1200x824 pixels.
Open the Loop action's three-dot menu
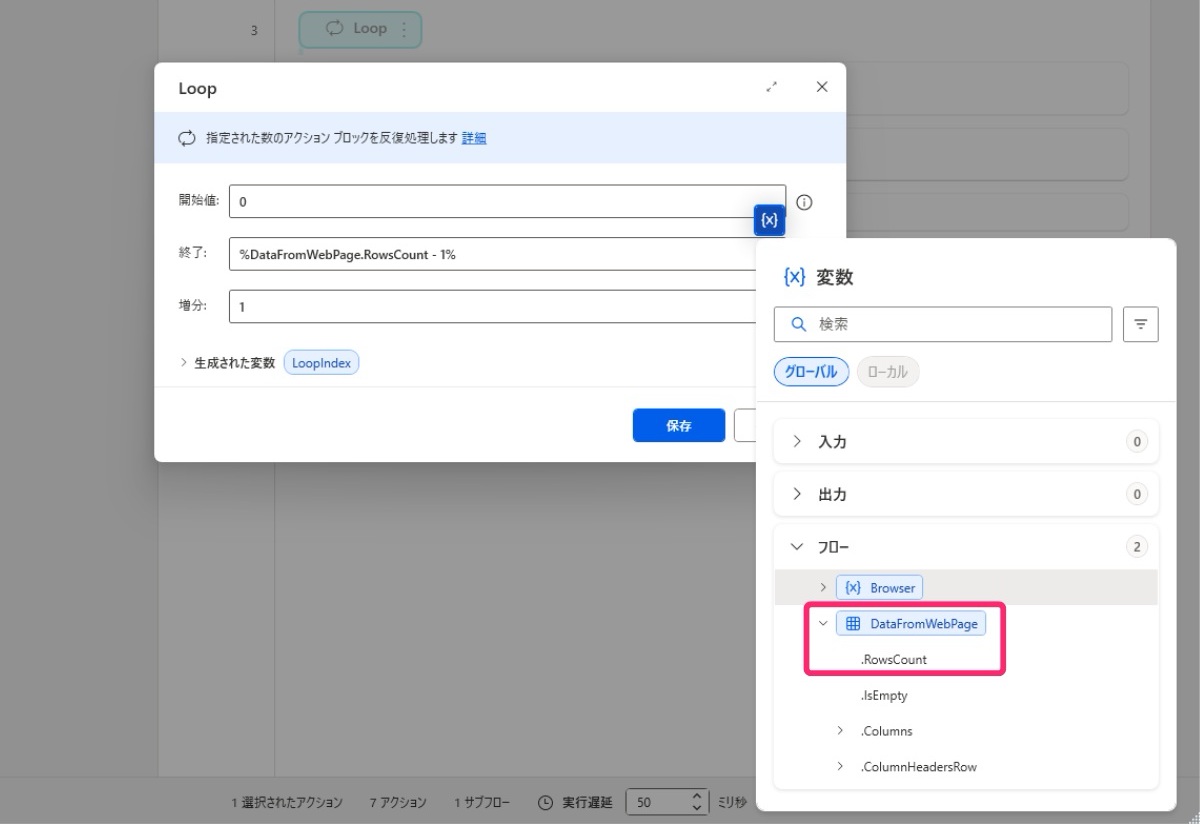click(x=404, y=30)
